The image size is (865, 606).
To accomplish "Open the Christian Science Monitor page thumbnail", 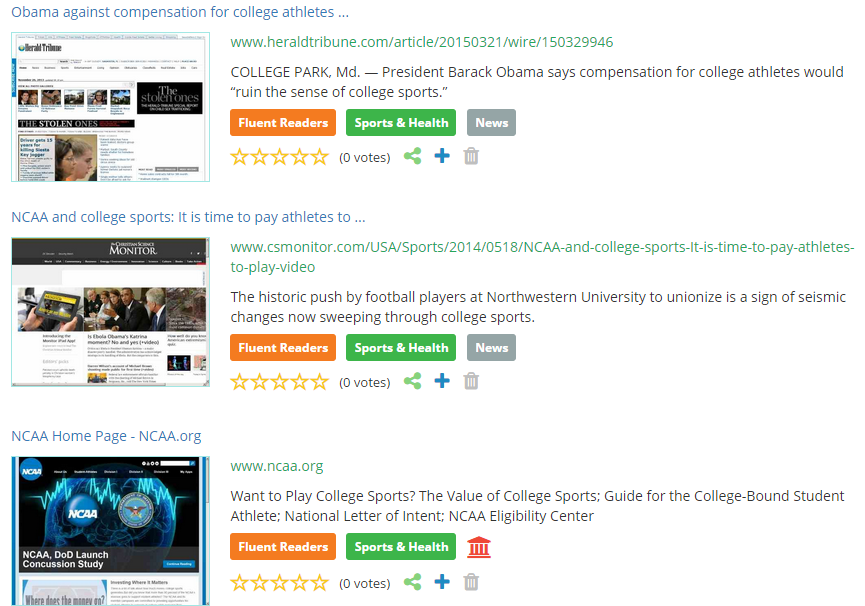I will click(110, 312).
